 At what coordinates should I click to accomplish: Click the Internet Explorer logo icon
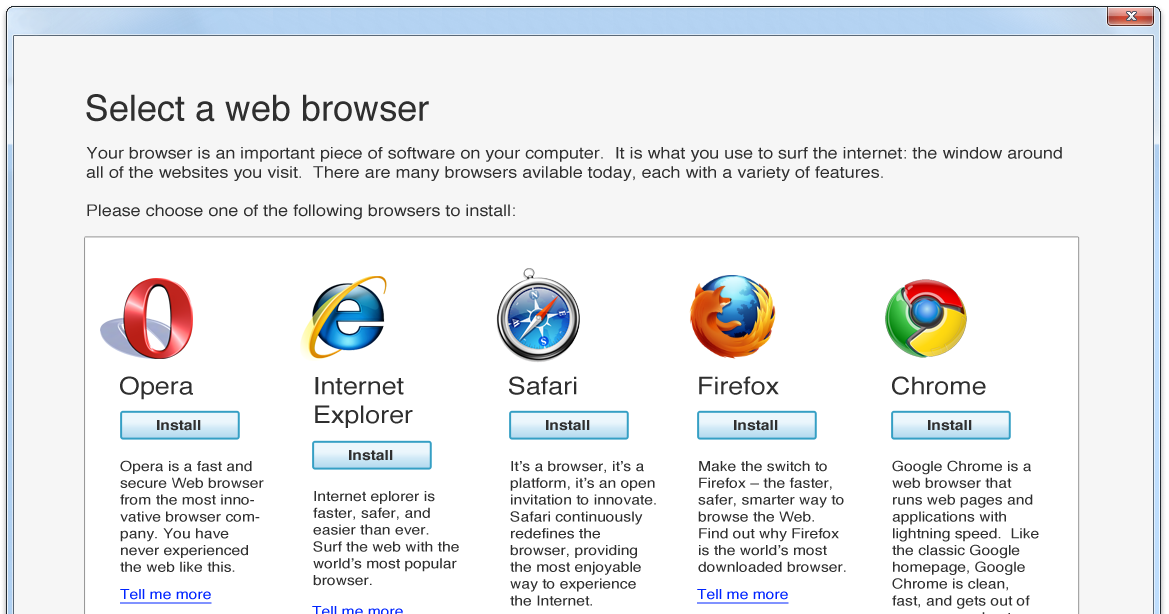click(345, 317)
